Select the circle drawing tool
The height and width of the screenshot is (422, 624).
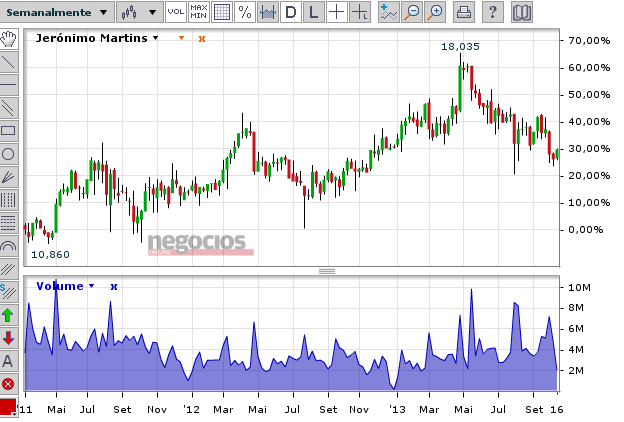(8, 154)
